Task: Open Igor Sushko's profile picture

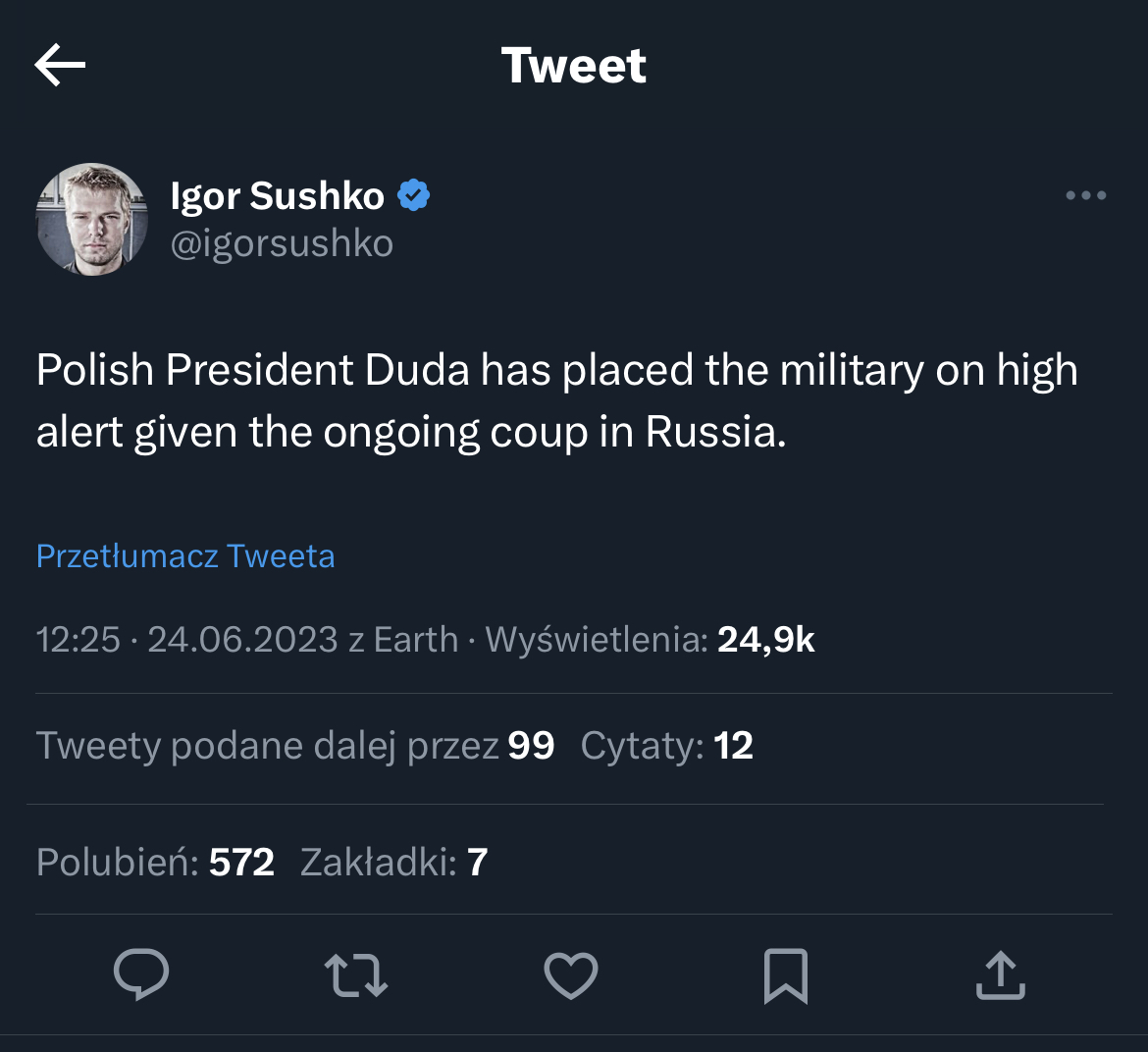Action: coord(92,219)
